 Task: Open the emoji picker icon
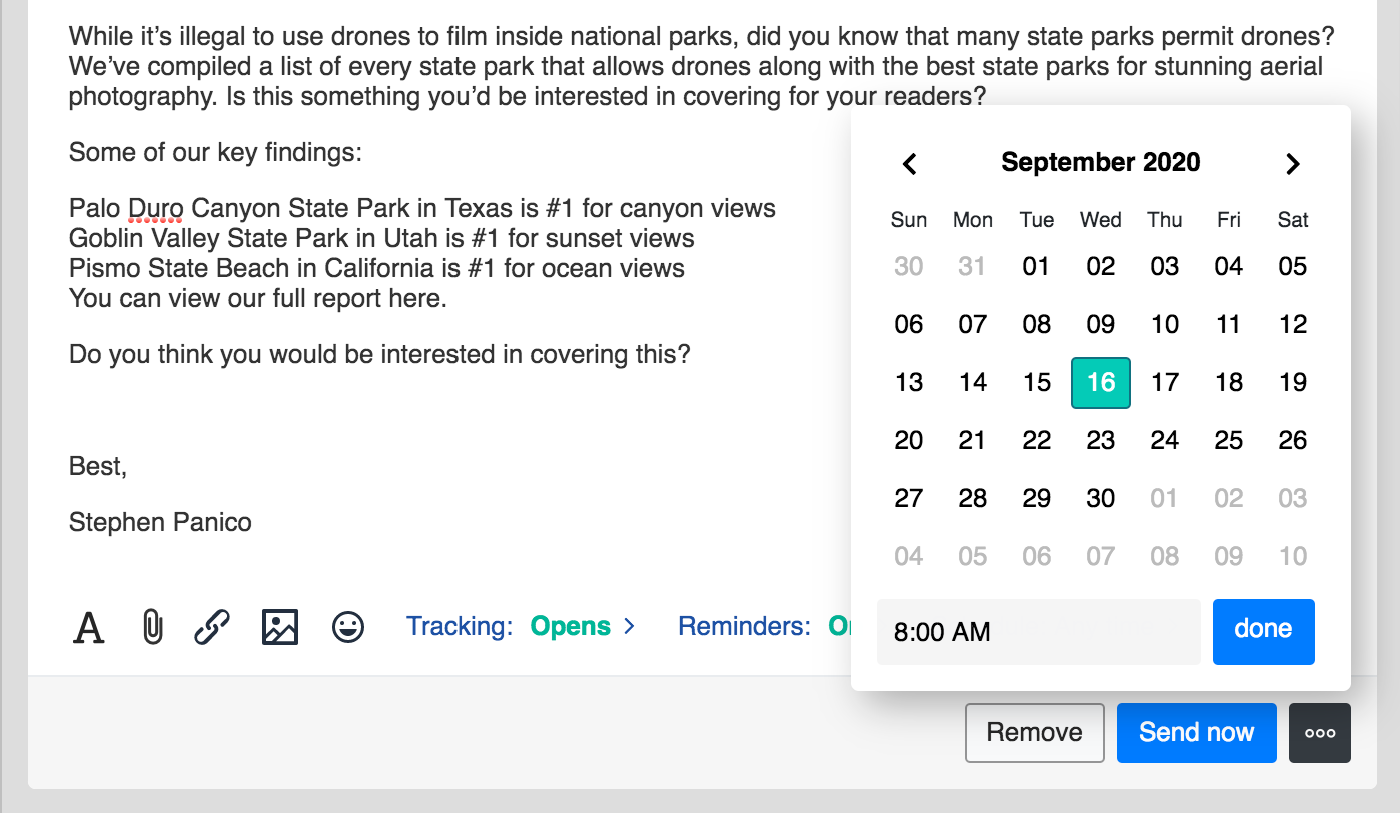click(348, 628)
